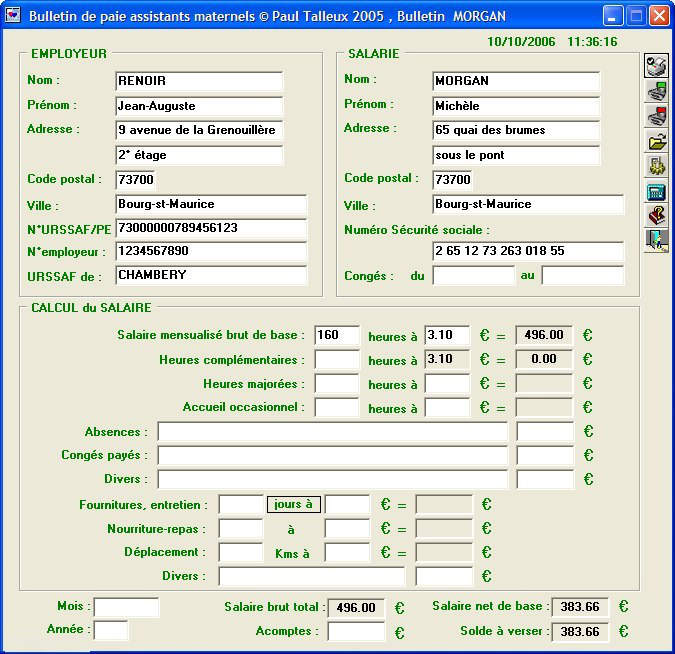675x654 pixels.
Task: Click Heures complémentaires hours field
Action: click(337, 359)
